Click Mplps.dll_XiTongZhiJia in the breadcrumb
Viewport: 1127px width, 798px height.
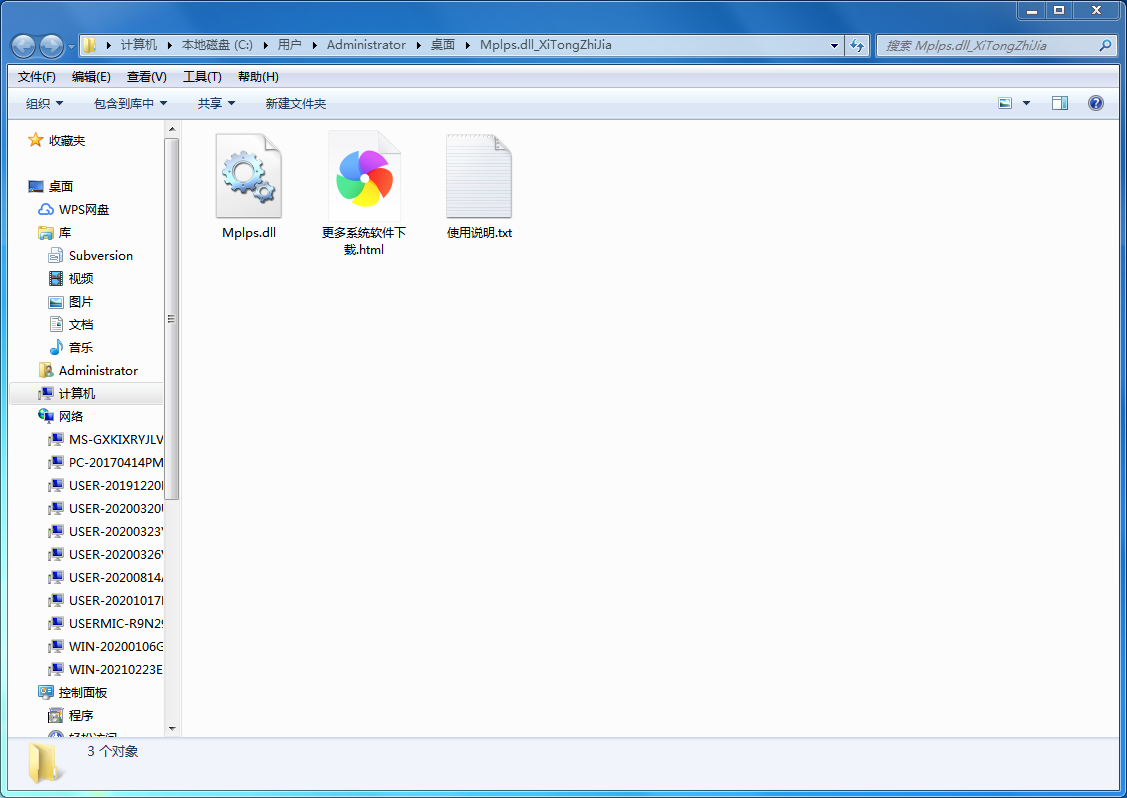click(x=546, y=45)
